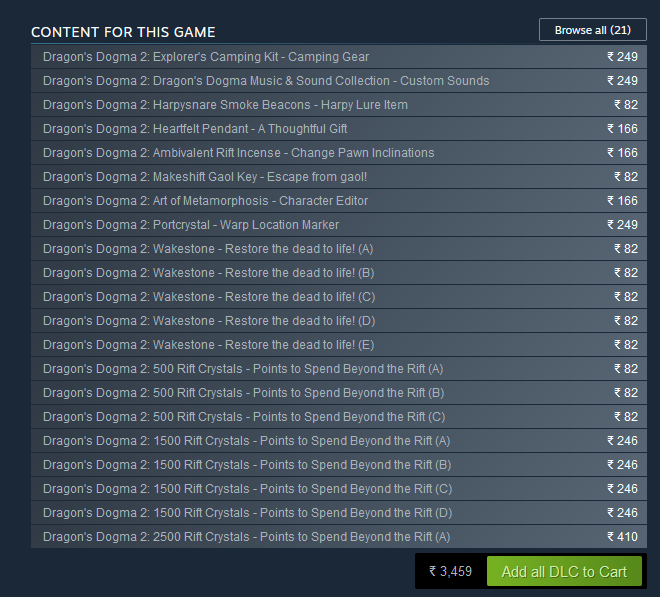Open Music & Sound Collection DLC

pos(266,81)
